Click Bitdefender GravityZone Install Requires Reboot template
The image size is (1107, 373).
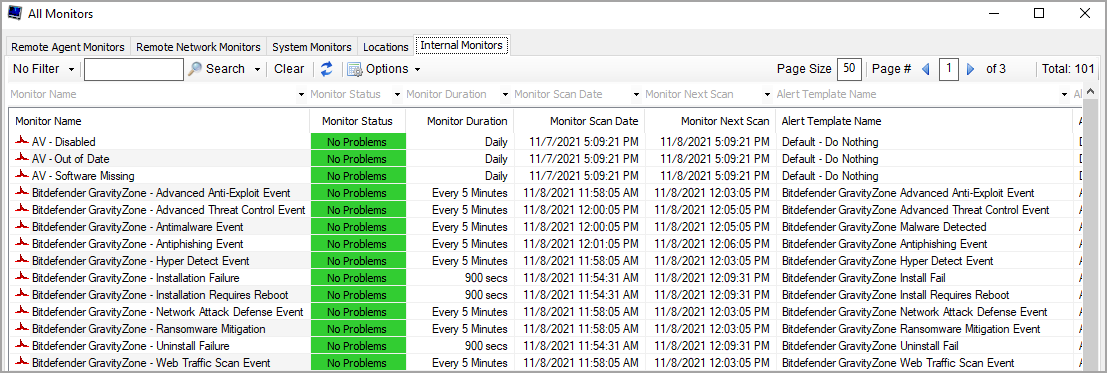(895, 295)
